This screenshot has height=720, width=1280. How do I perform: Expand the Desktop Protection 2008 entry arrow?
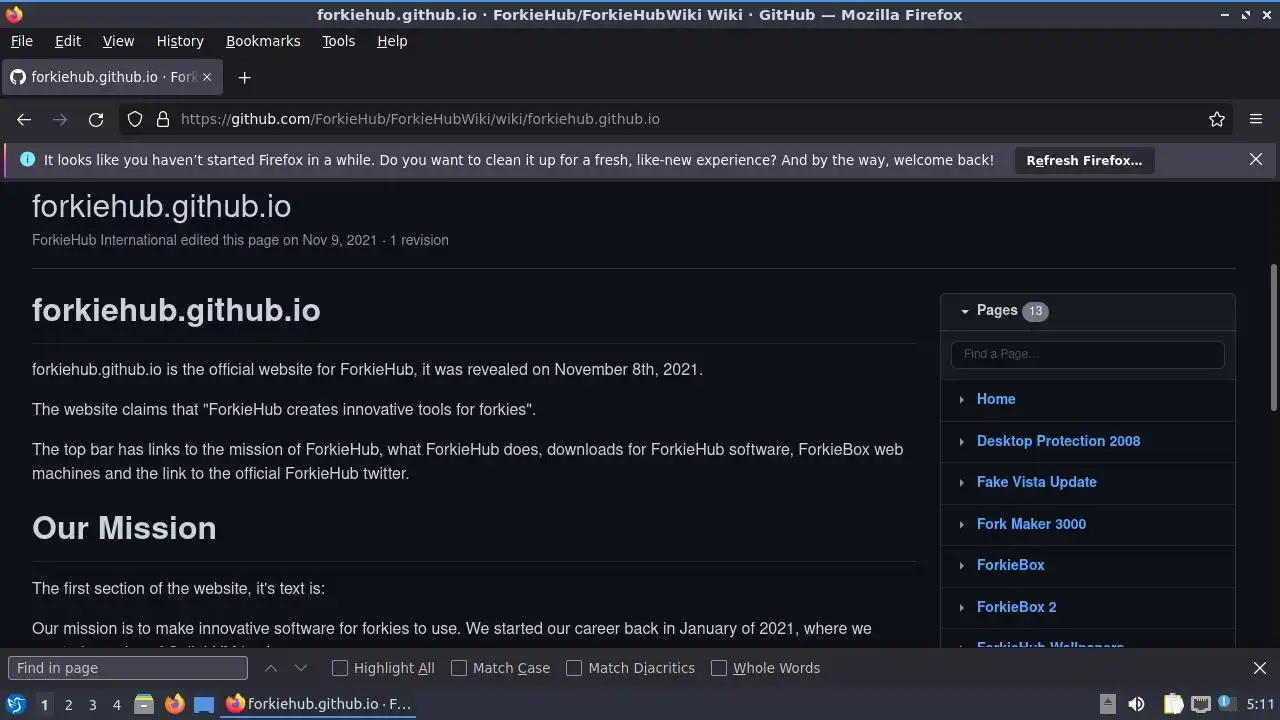(x=962, y=441)
